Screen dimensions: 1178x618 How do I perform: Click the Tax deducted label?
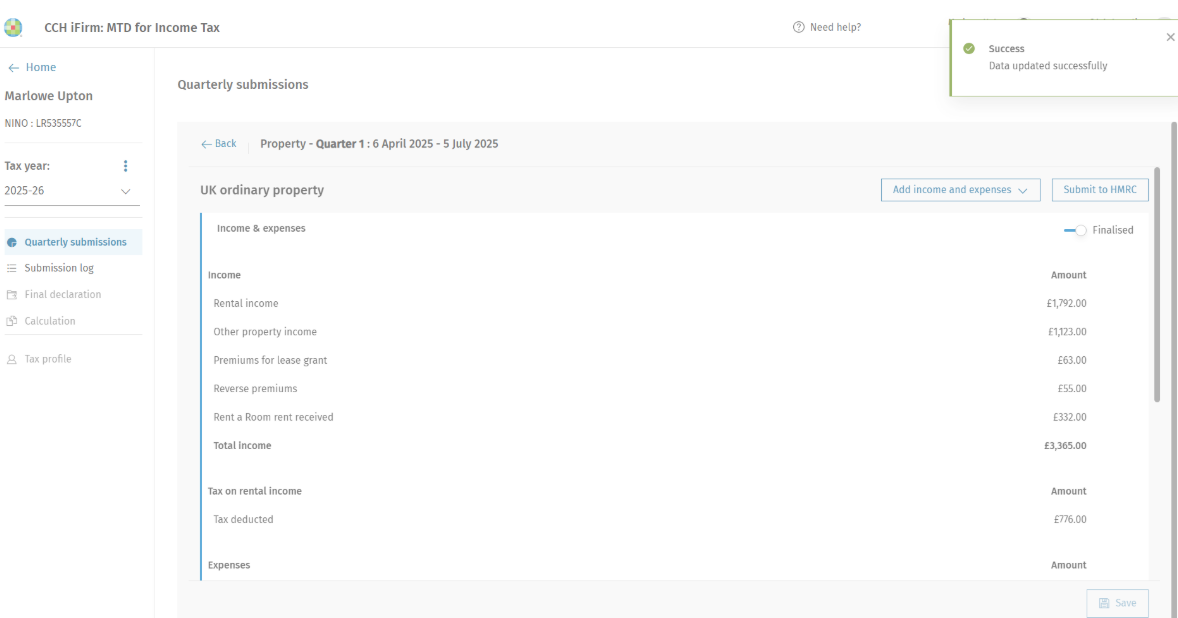[243, 520]
